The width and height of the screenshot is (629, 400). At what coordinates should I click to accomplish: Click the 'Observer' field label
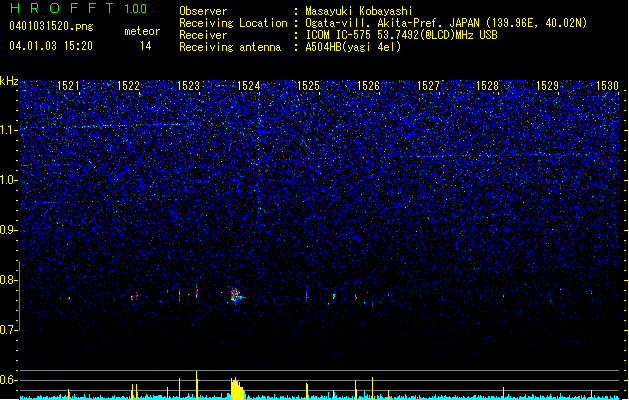(x=203, y=11)
